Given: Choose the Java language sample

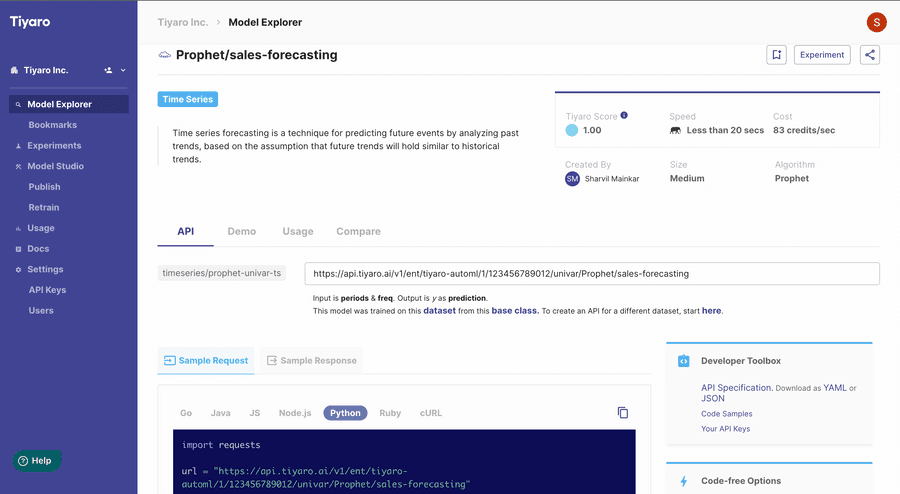Looking at the screenshot, I should pyautogui.click(x=220, y=413).
